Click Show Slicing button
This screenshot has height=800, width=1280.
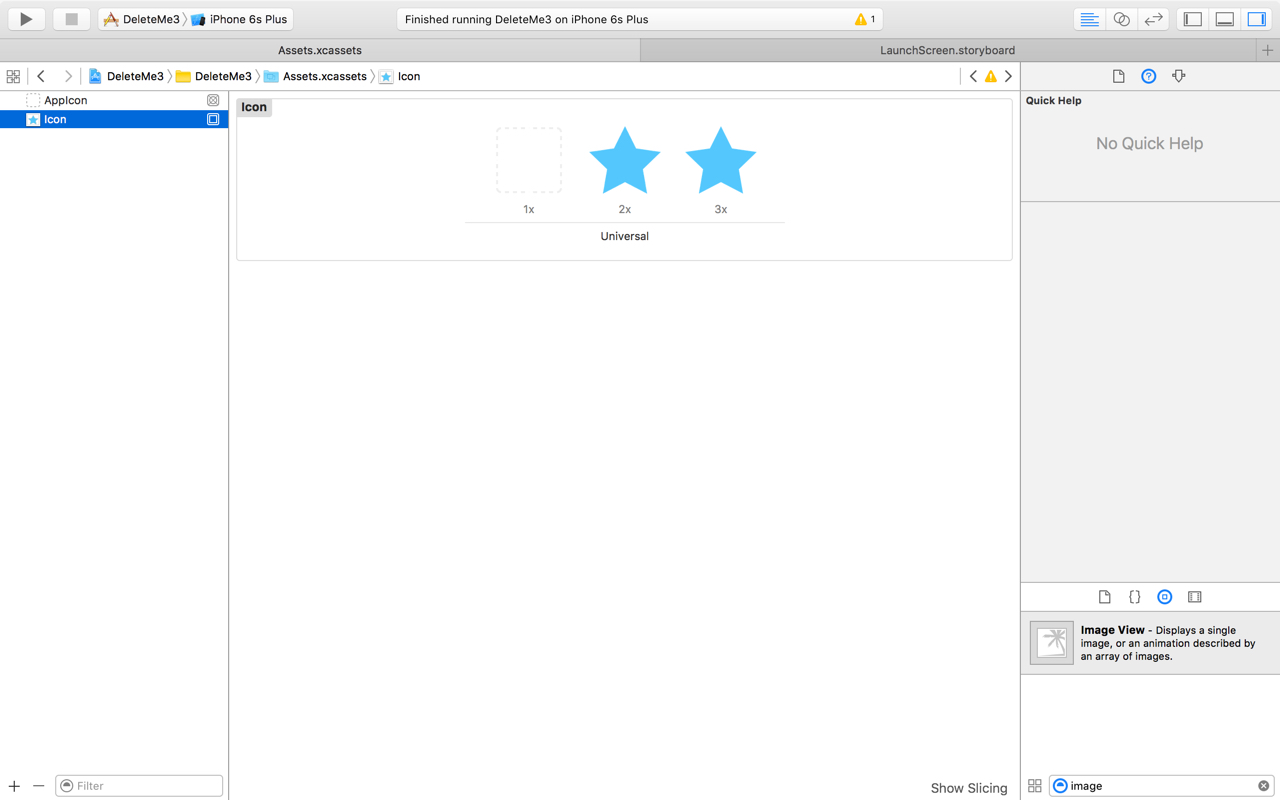point(969,788)
